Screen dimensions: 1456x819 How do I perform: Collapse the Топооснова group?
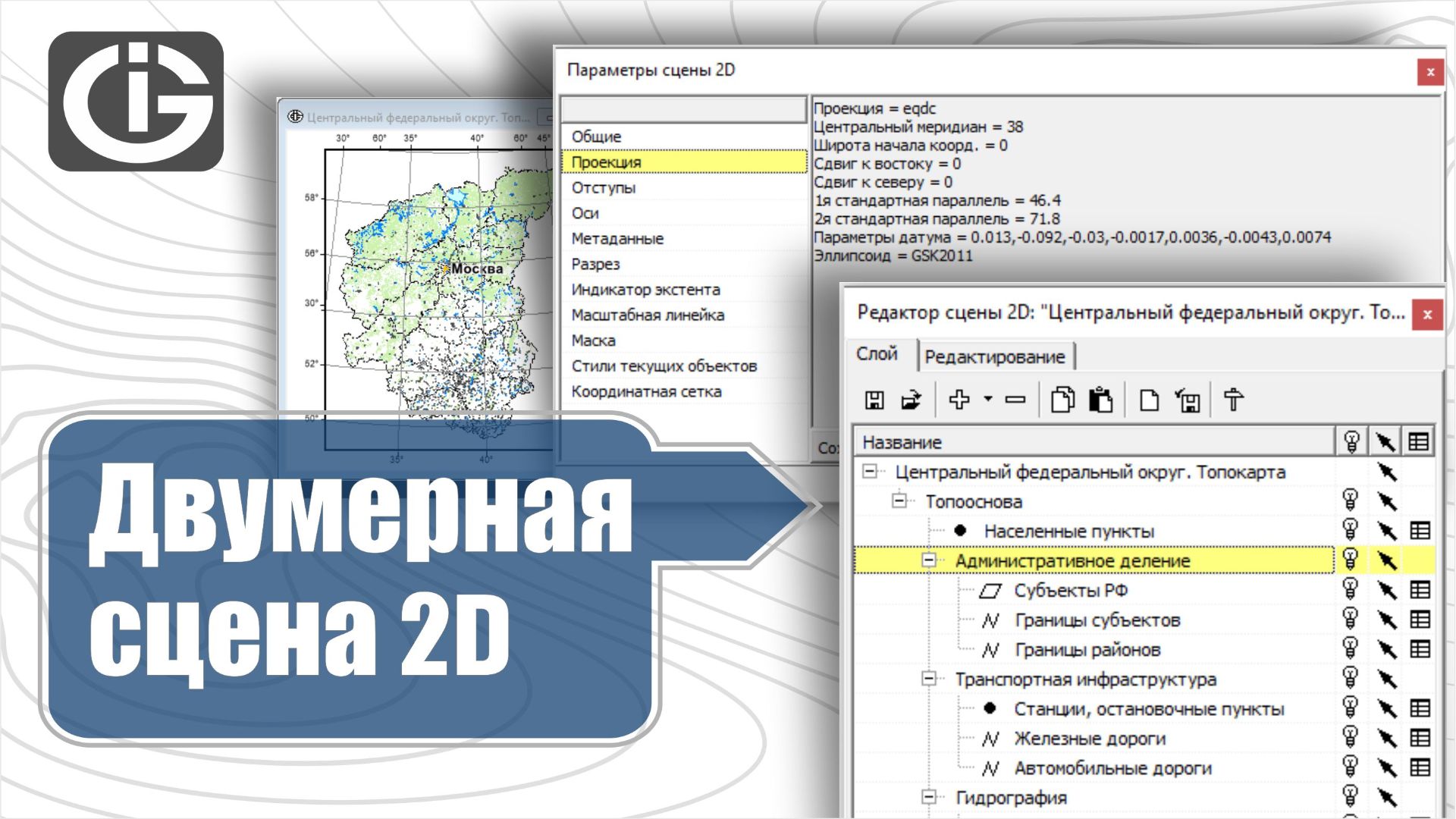click(x=899, y=500)
